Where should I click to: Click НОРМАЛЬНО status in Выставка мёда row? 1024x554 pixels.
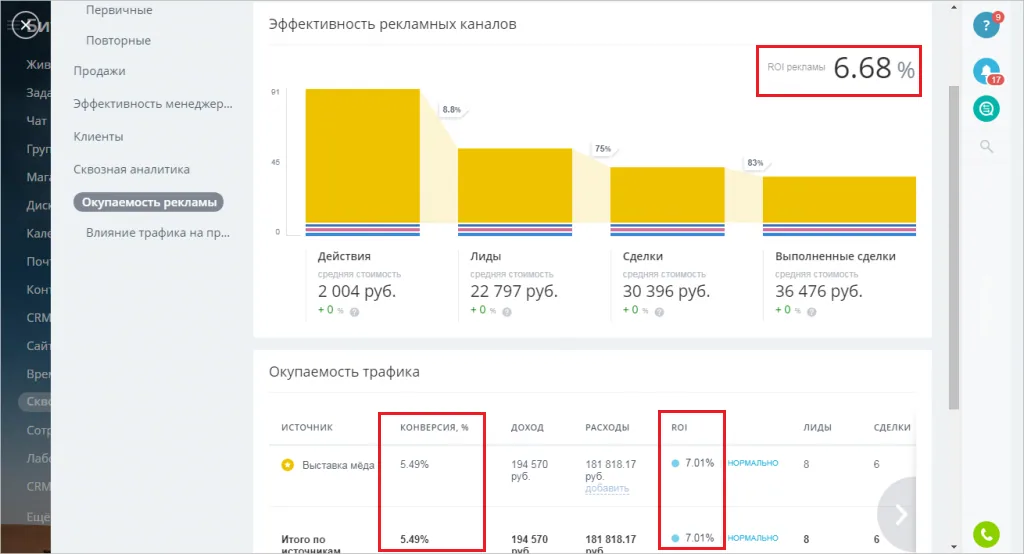pyautogui.click(x=753, y=463)
